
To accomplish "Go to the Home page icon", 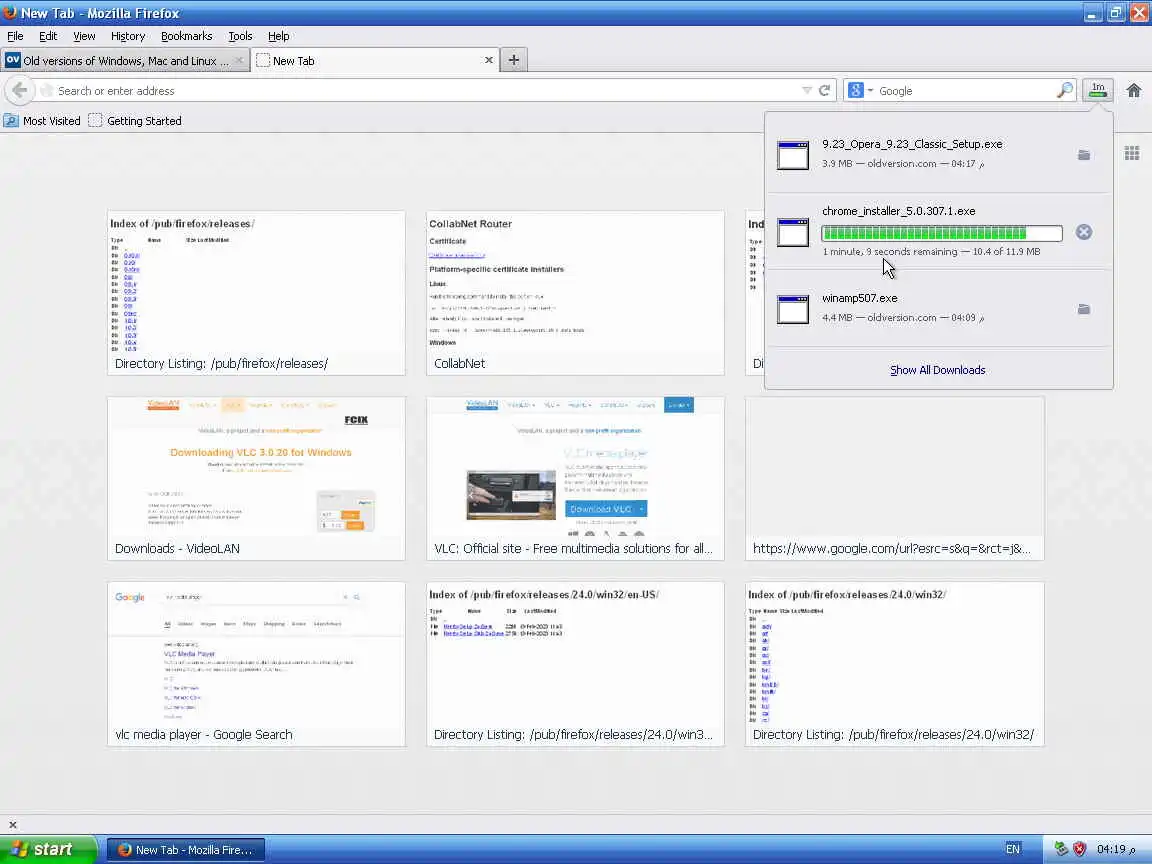I will [x=1134, y=90].
